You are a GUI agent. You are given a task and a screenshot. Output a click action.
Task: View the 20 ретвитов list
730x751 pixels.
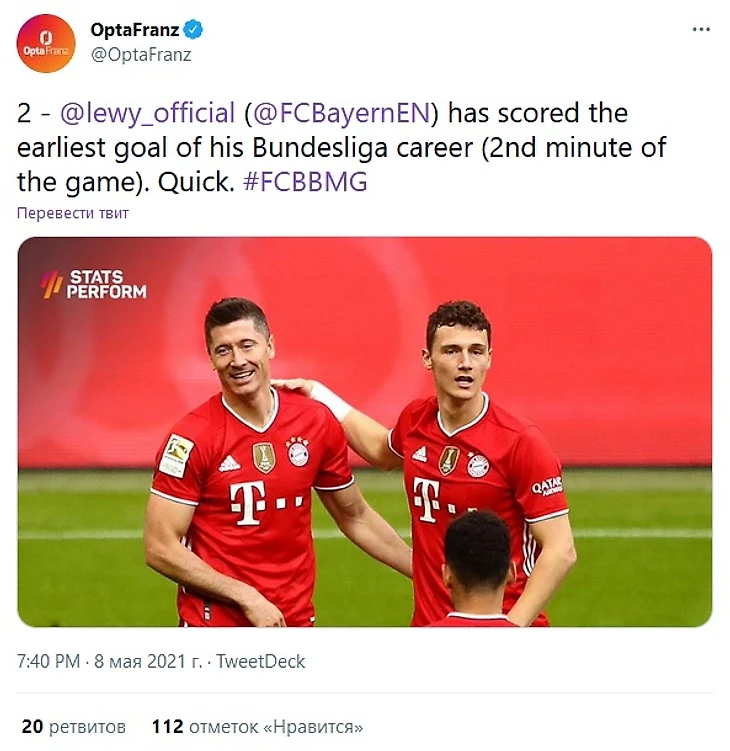(x=73, y=727)
